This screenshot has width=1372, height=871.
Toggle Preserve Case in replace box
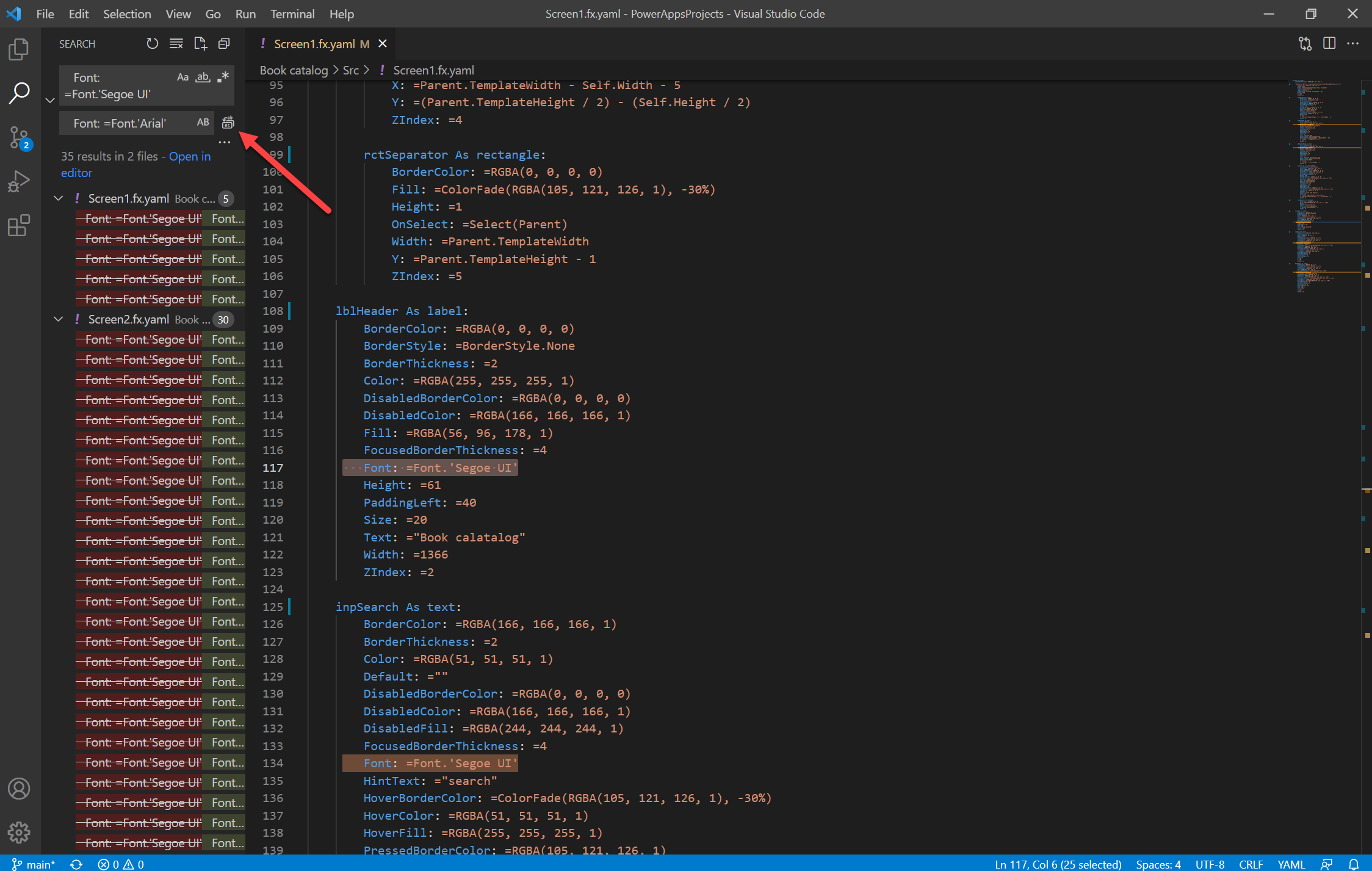(x=203, y=123)
